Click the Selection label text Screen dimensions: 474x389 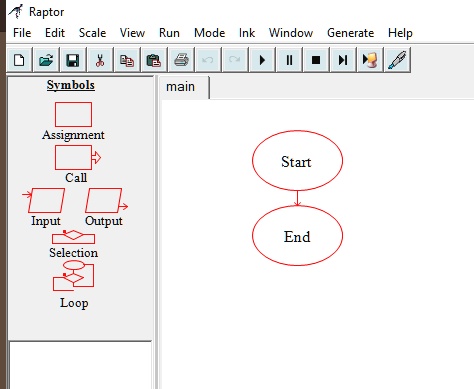[74, 252]
